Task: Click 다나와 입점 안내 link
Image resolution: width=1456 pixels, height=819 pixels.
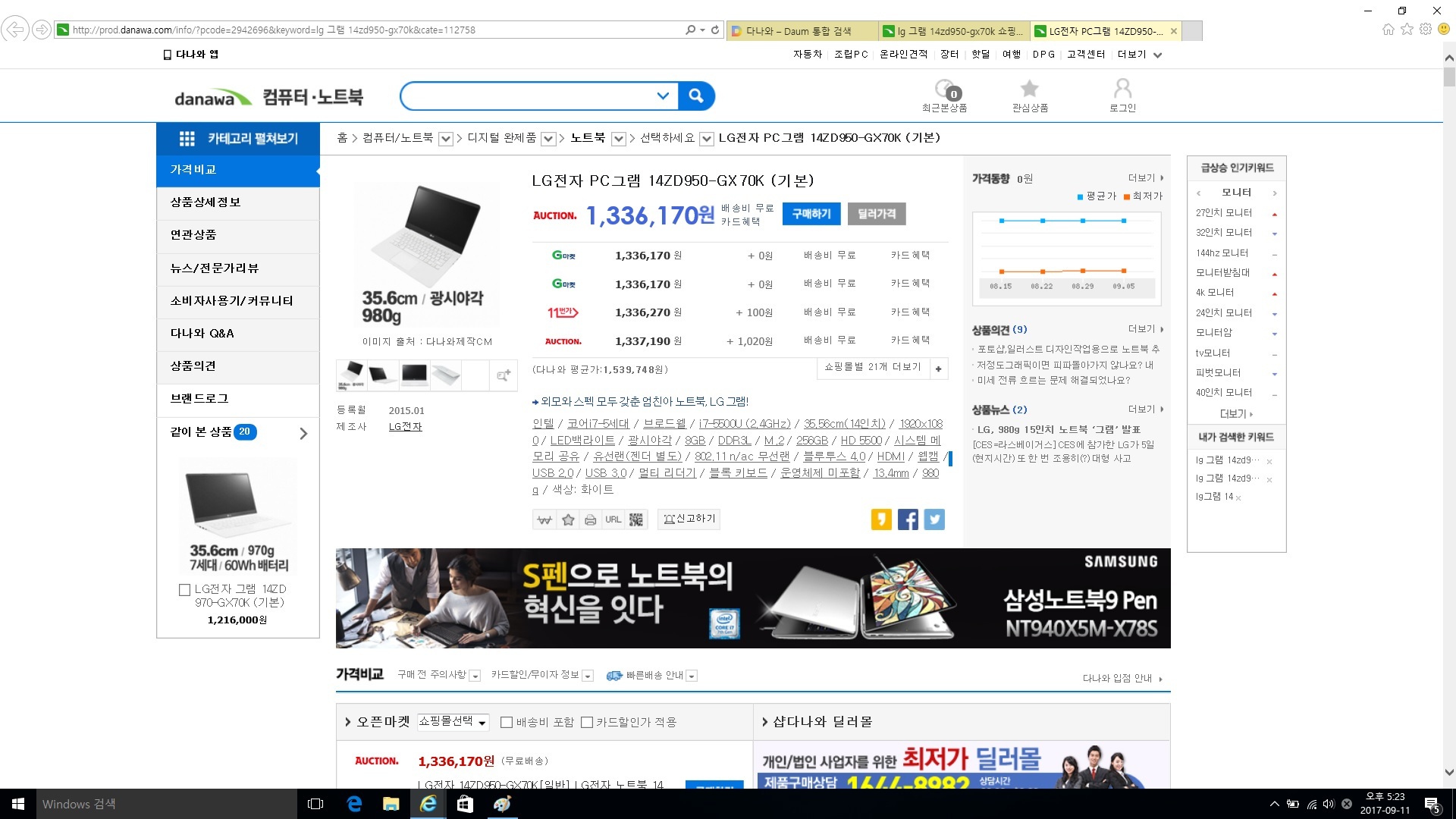Action: coord(1122,679)
